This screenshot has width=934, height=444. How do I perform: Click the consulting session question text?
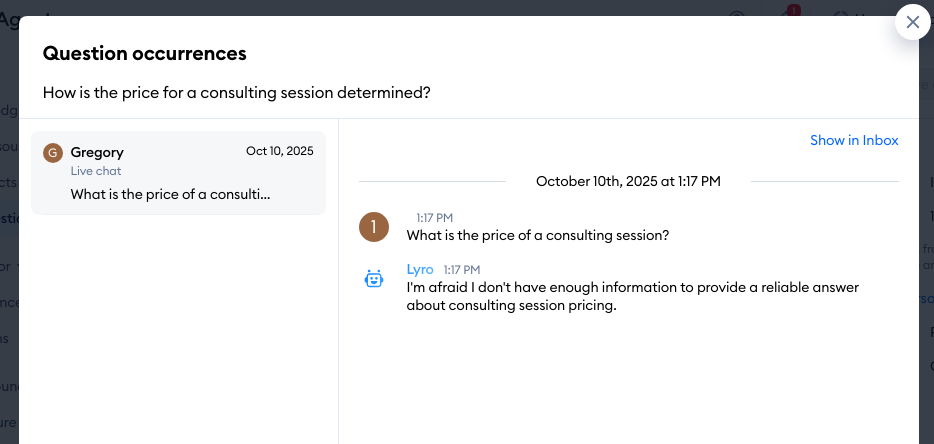[x=237, y=92]
